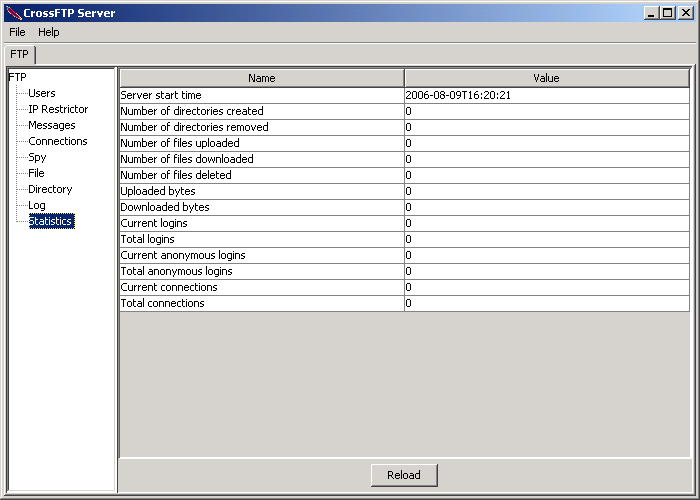Select Users in the sidebar tree
This screenshot has width=700, height=500.
click(x=42, y=93)
